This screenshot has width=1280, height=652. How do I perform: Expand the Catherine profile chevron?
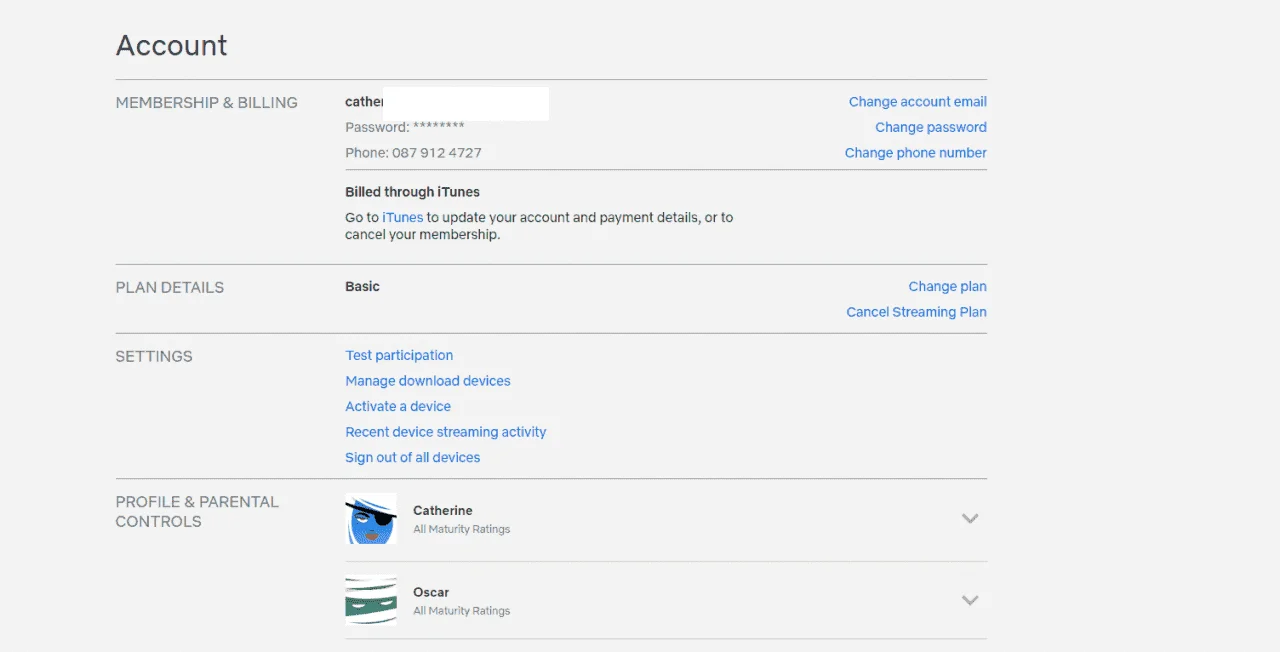[x=969, y=518]
